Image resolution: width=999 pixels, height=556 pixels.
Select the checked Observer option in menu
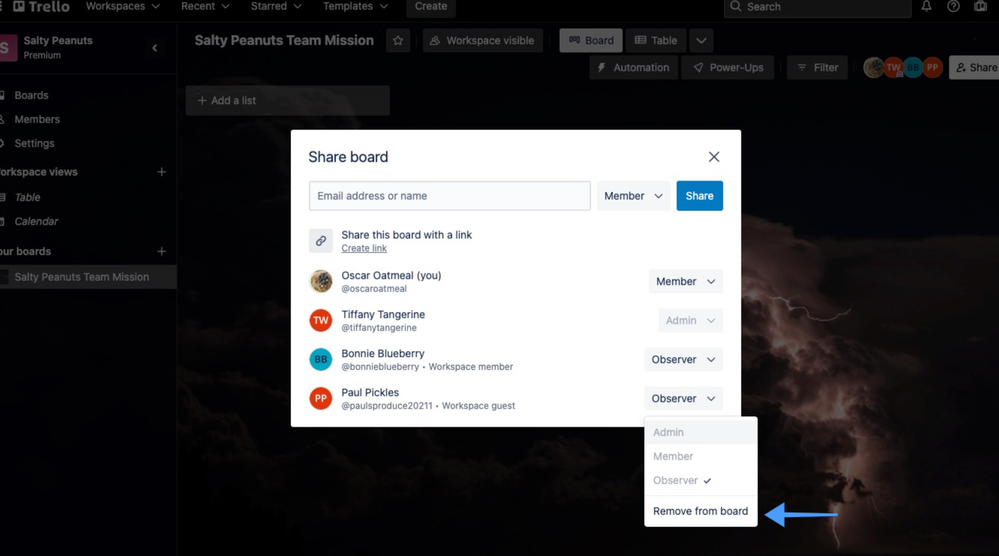point(701,480)
